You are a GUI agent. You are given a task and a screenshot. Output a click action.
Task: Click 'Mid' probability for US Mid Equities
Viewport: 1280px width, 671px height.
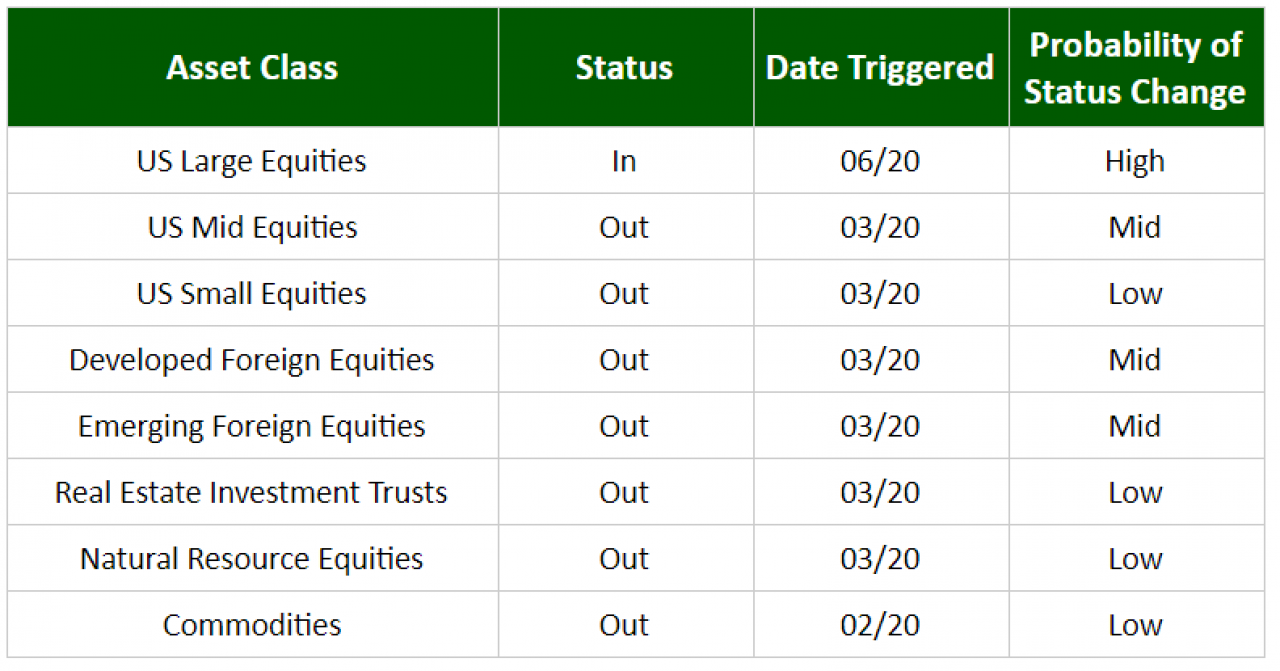1136,227
